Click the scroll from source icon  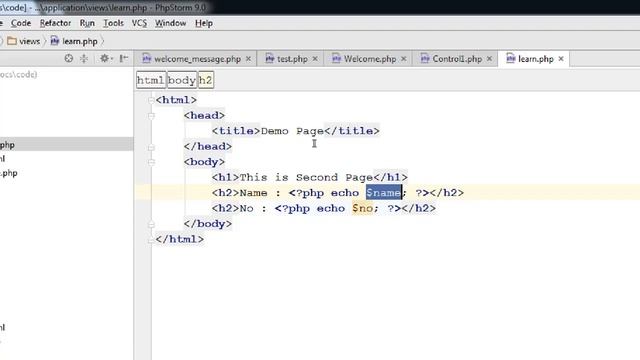pos(69,58)
